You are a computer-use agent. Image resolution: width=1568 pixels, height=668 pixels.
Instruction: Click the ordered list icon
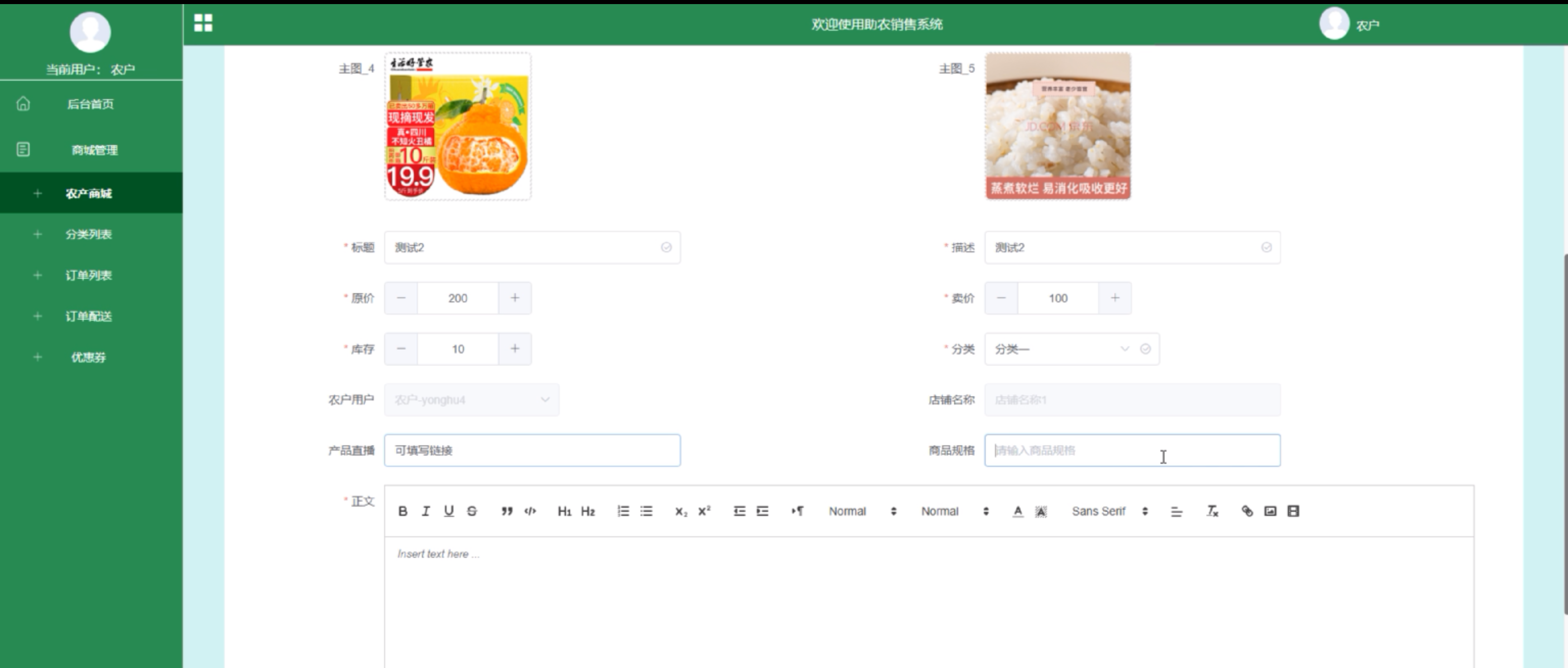623,511
